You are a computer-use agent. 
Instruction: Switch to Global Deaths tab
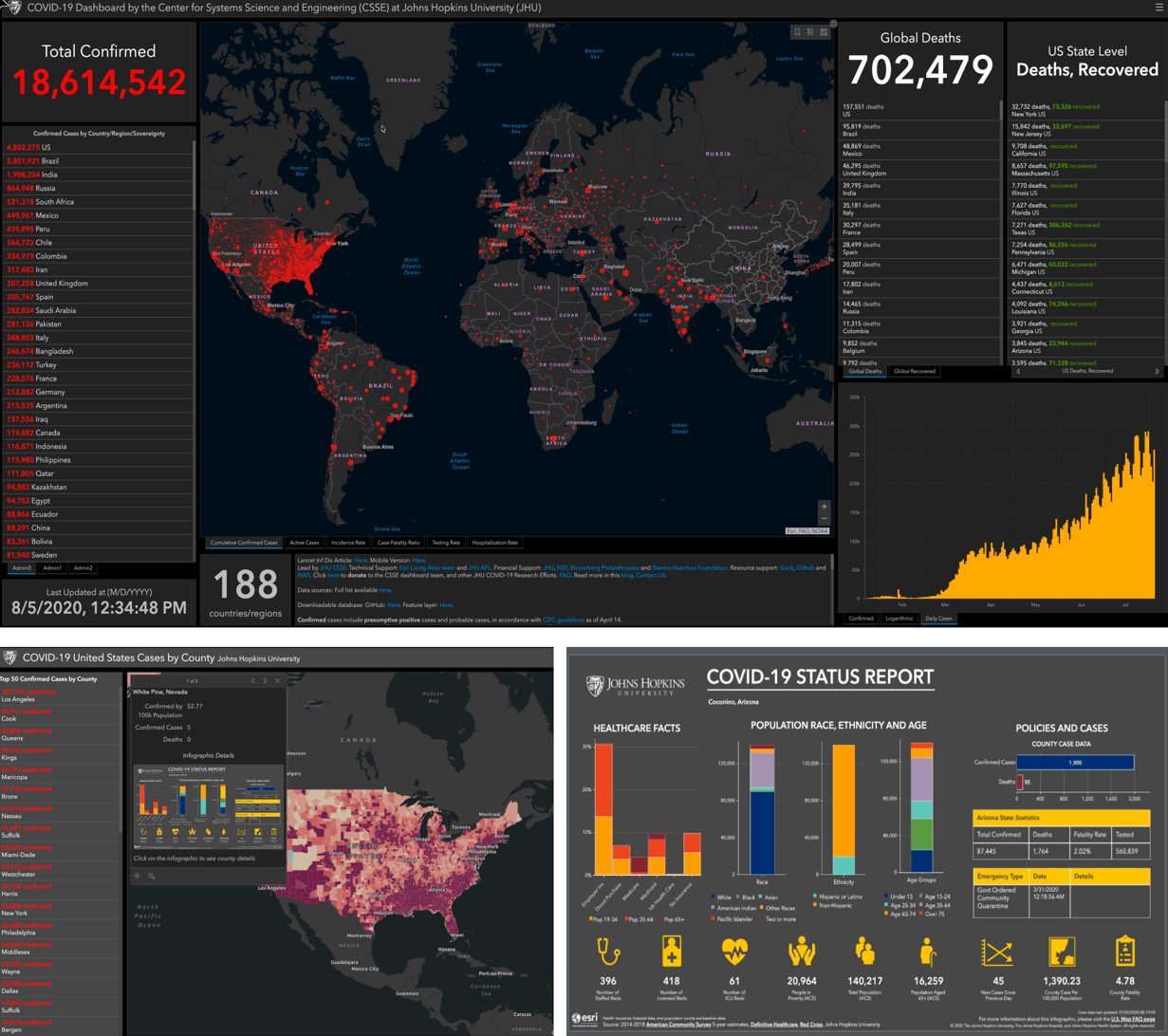tap(863, 372)
